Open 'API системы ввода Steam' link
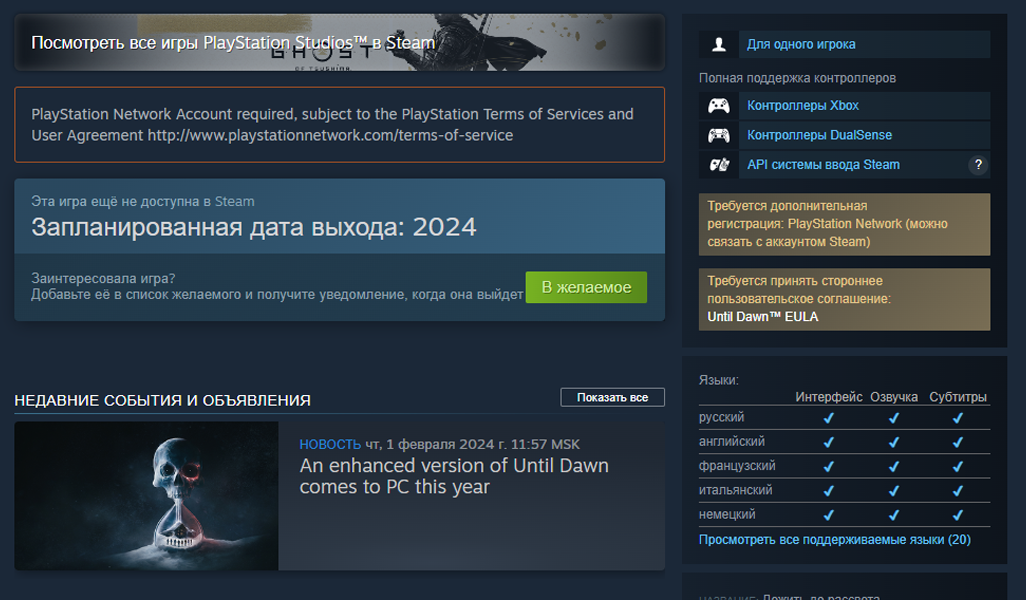The width and height of the screenshot is (1026, 600). (x=823, y=165)
